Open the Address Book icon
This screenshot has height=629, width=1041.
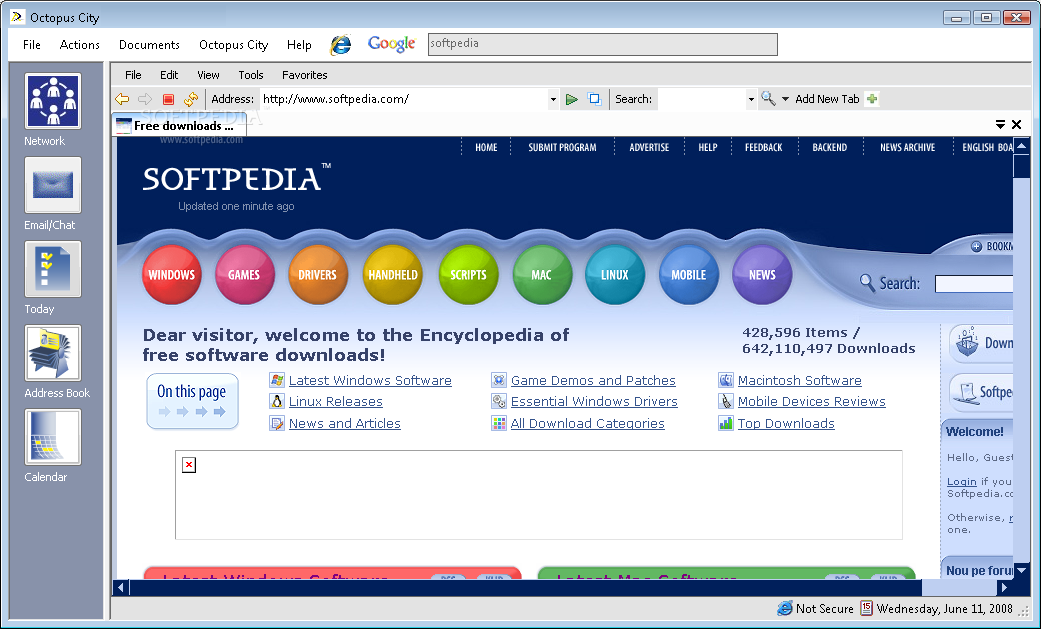(x=53, y=353)
